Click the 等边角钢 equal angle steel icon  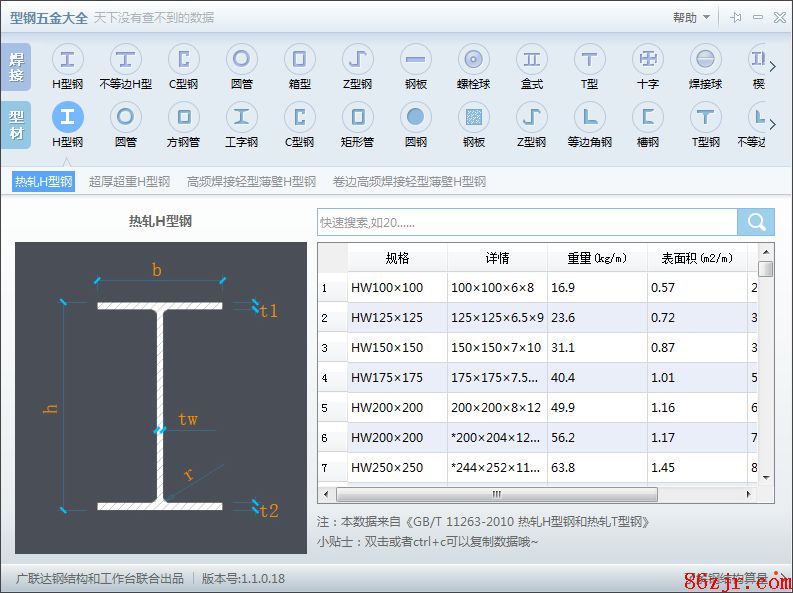coord(589,124)
